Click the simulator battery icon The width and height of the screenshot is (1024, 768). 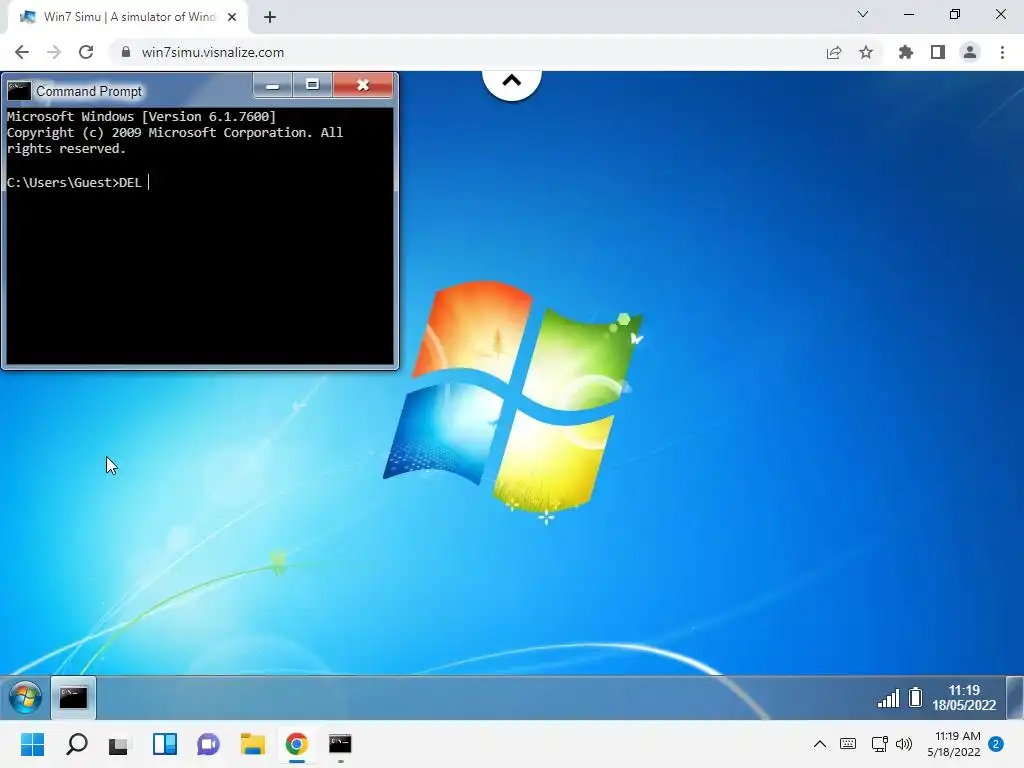point(915,697)
